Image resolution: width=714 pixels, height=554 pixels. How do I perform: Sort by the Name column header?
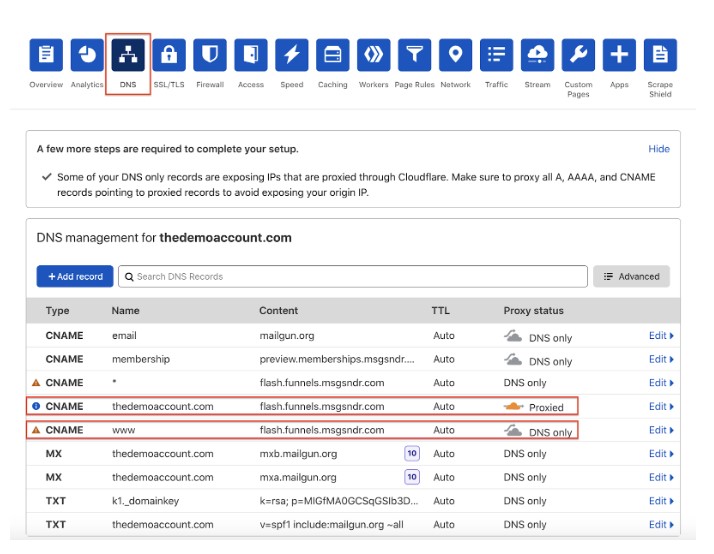coord(126,311)
